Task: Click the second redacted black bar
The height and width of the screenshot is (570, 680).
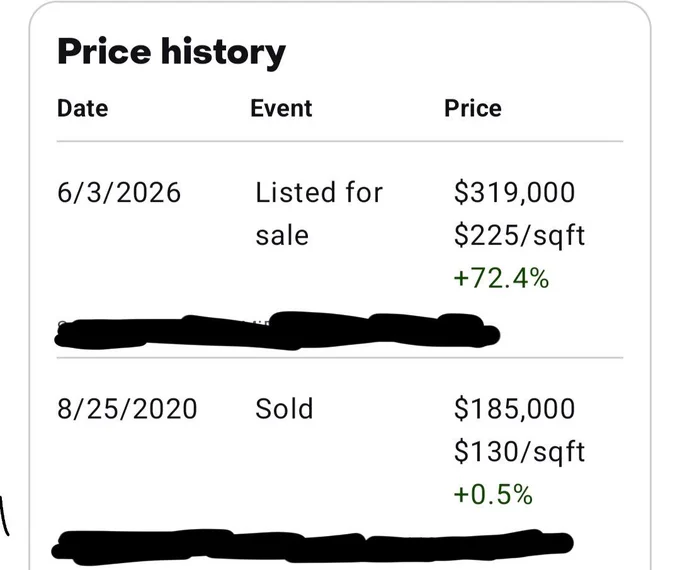Action: (x=312, y=545)
